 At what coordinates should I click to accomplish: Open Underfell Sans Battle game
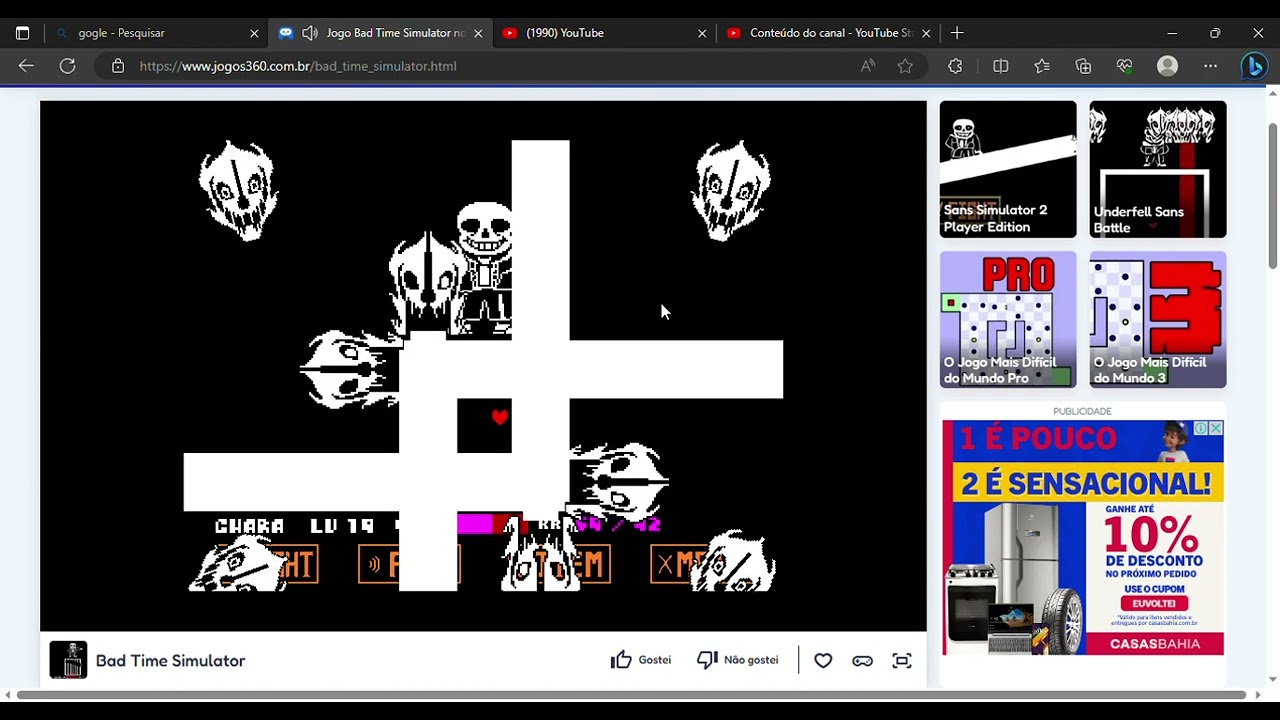click(1158, 169)
